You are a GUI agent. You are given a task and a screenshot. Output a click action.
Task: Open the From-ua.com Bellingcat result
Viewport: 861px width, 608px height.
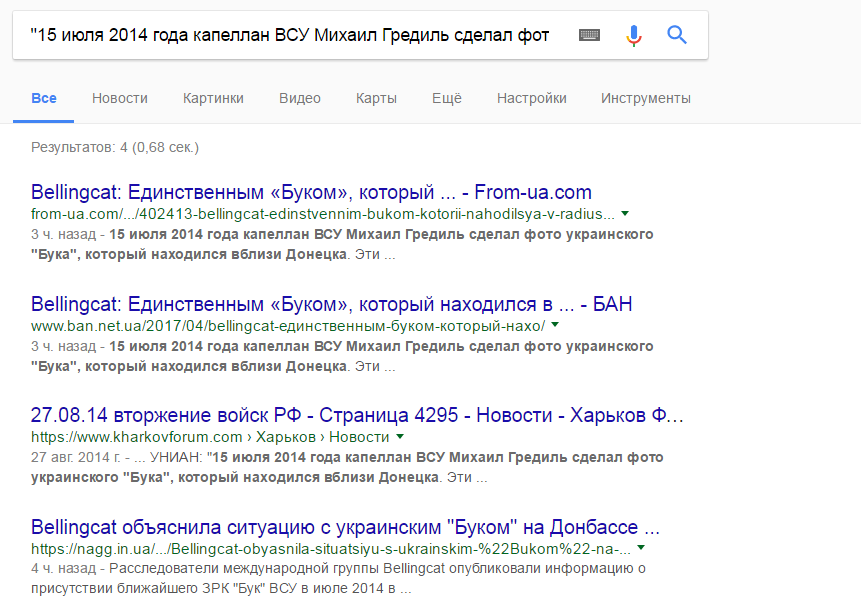[x=311, y=192]
